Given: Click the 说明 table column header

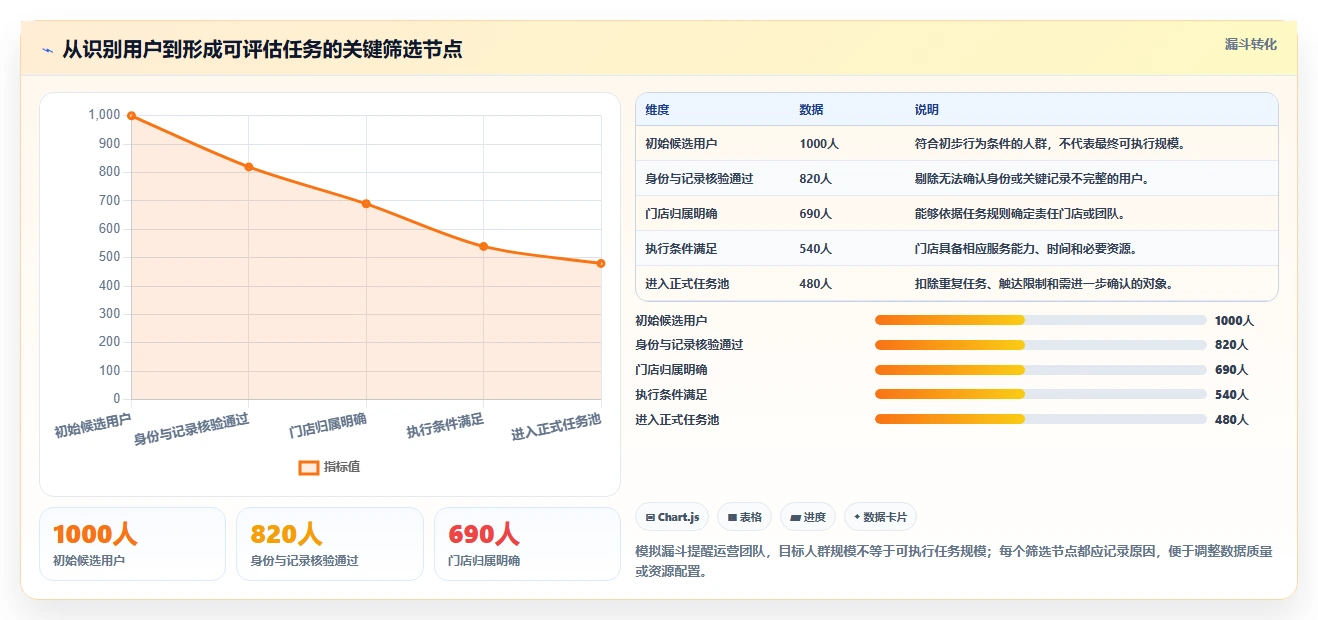Looking at the screenshot, I should (x=926, y=110).
